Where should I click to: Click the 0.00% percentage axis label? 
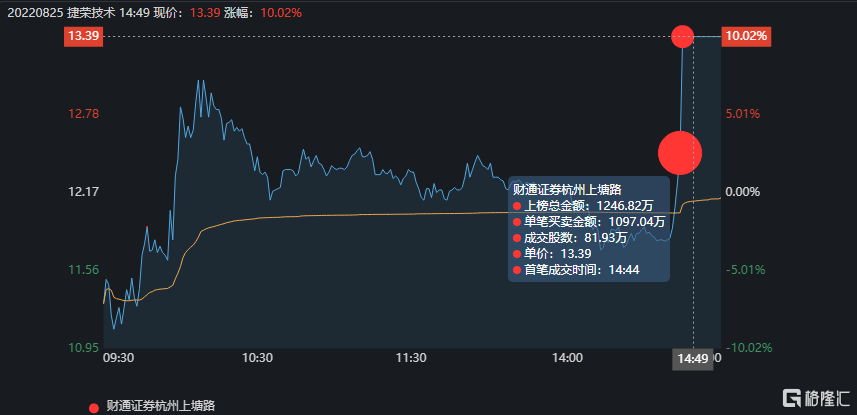point(744,192)
